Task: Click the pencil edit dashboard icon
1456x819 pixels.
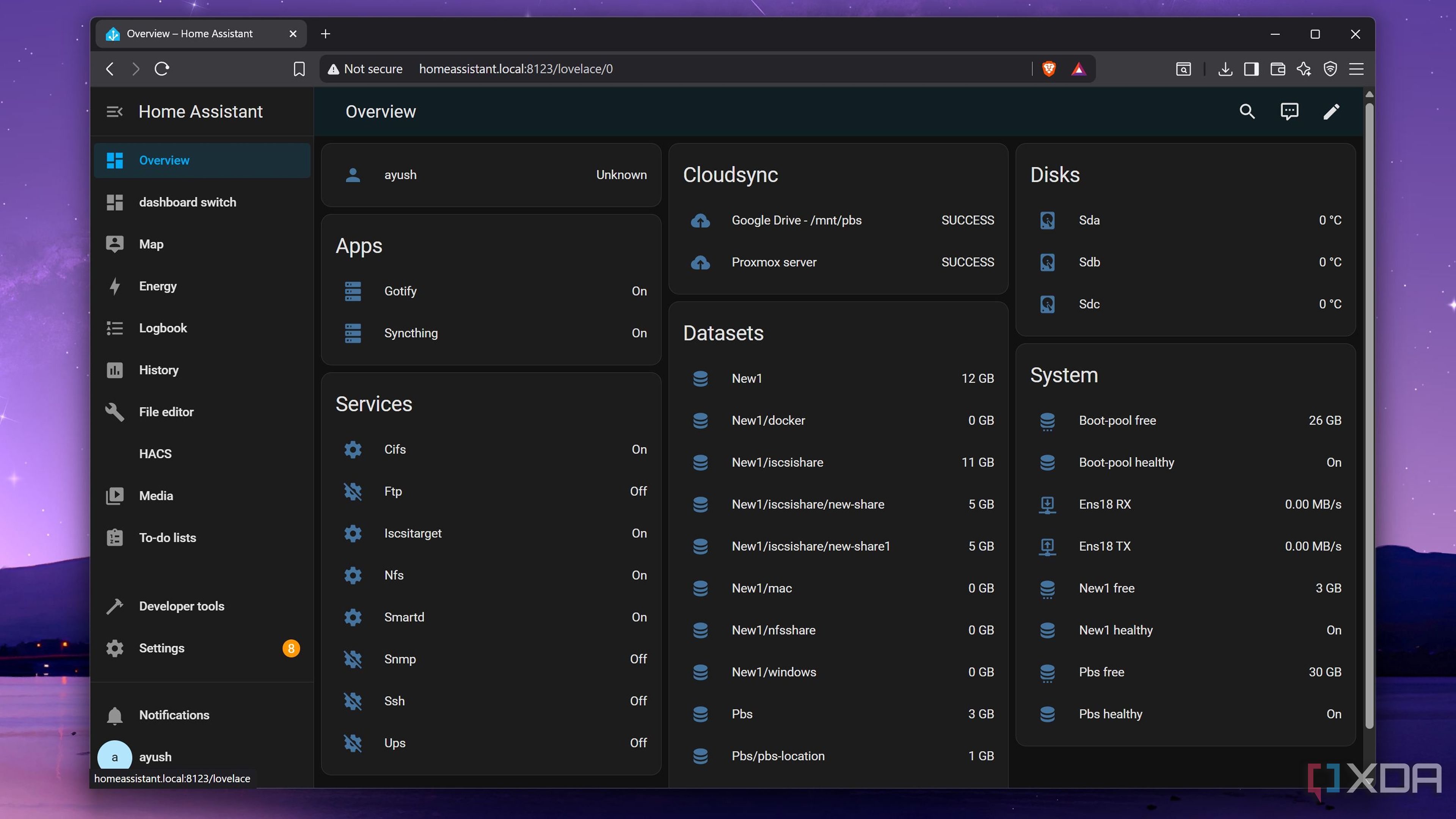Action: tap(1331, 112)
